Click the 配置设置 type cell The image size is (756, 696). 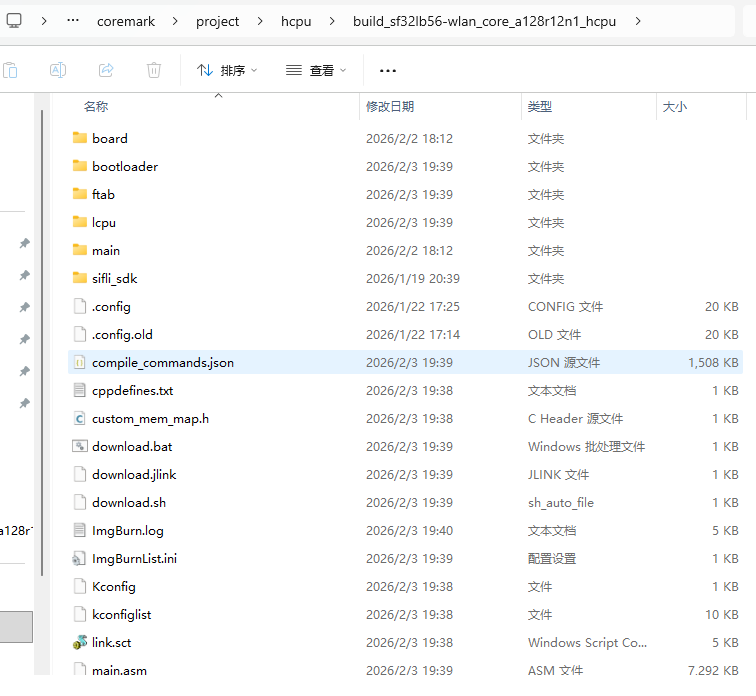pos(552,558)
